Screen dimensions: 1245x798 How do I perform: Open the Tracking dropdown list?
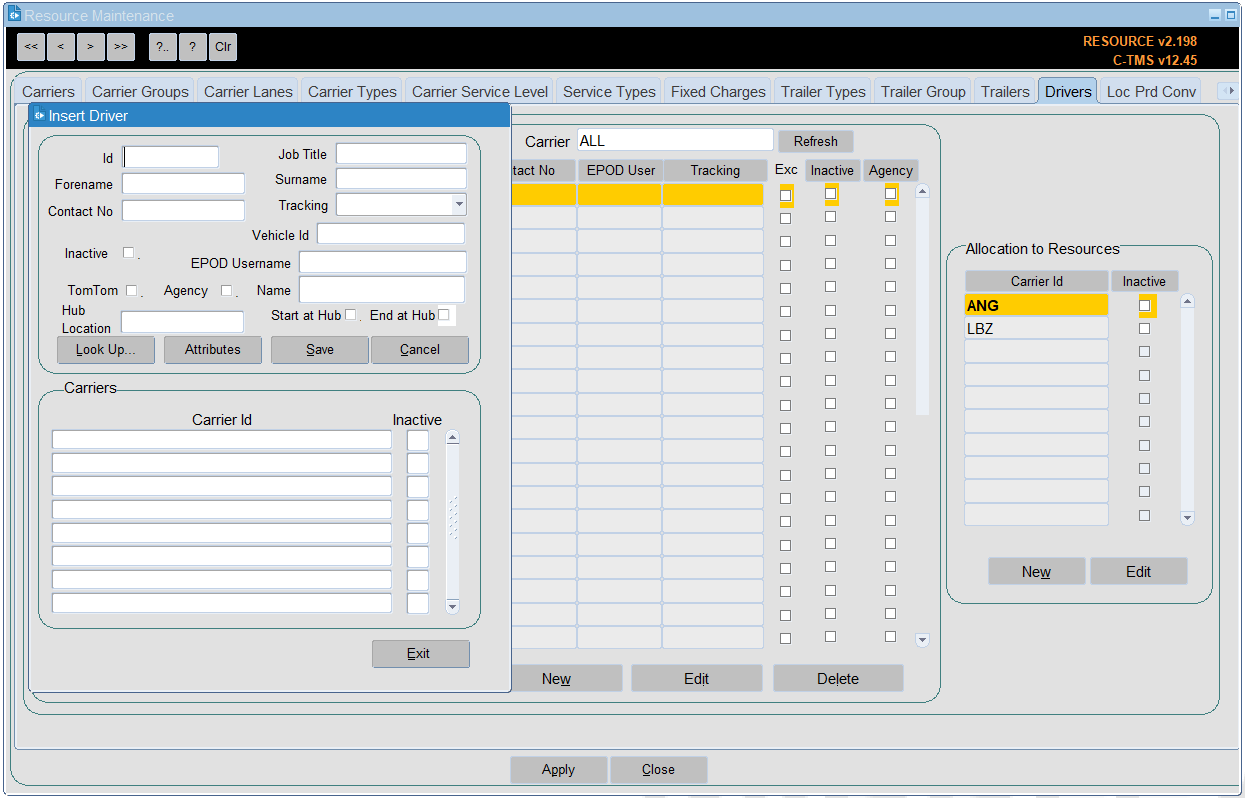(x=459, y=205)
